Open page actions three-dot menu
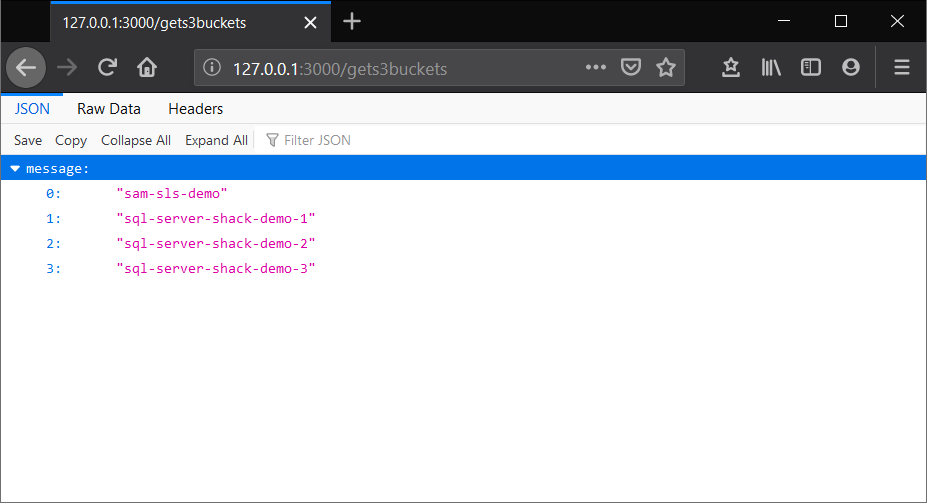 pos(596,68)
